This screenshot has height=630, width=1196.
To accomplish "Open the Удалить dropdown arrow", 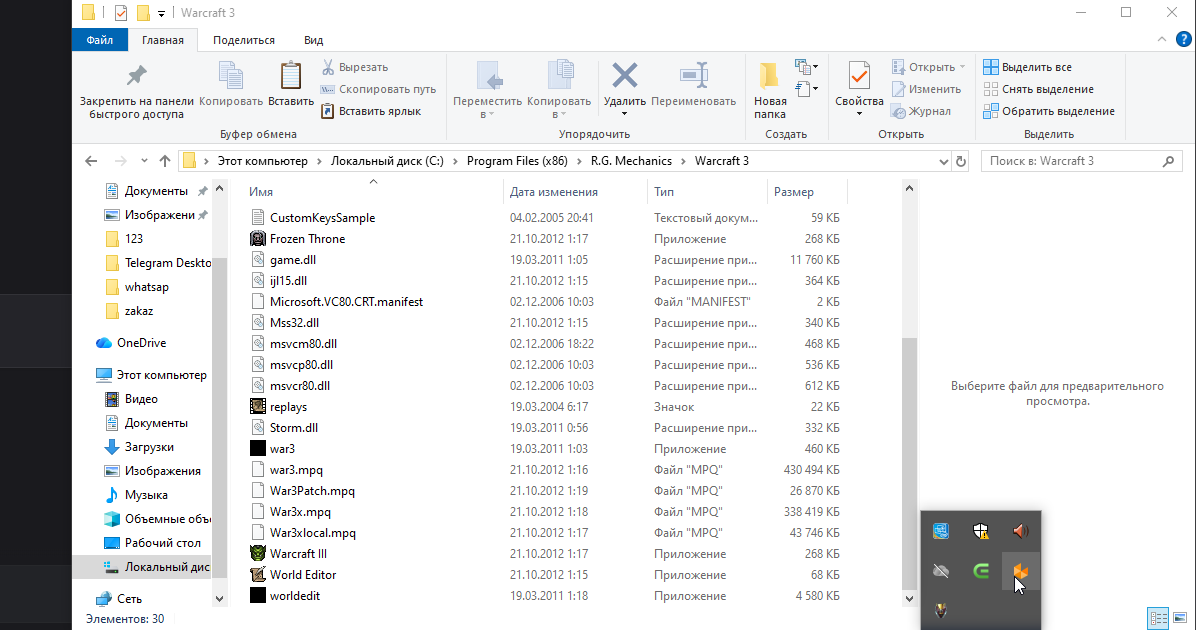I will click(x=625, y=114).
